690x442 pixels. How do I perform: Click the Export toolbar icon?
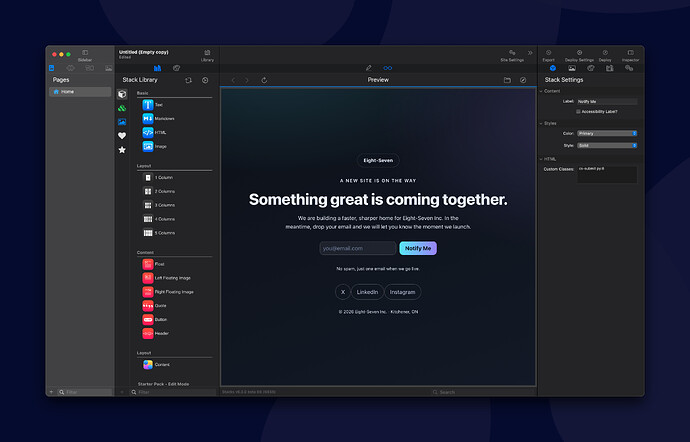coord(548,55)
